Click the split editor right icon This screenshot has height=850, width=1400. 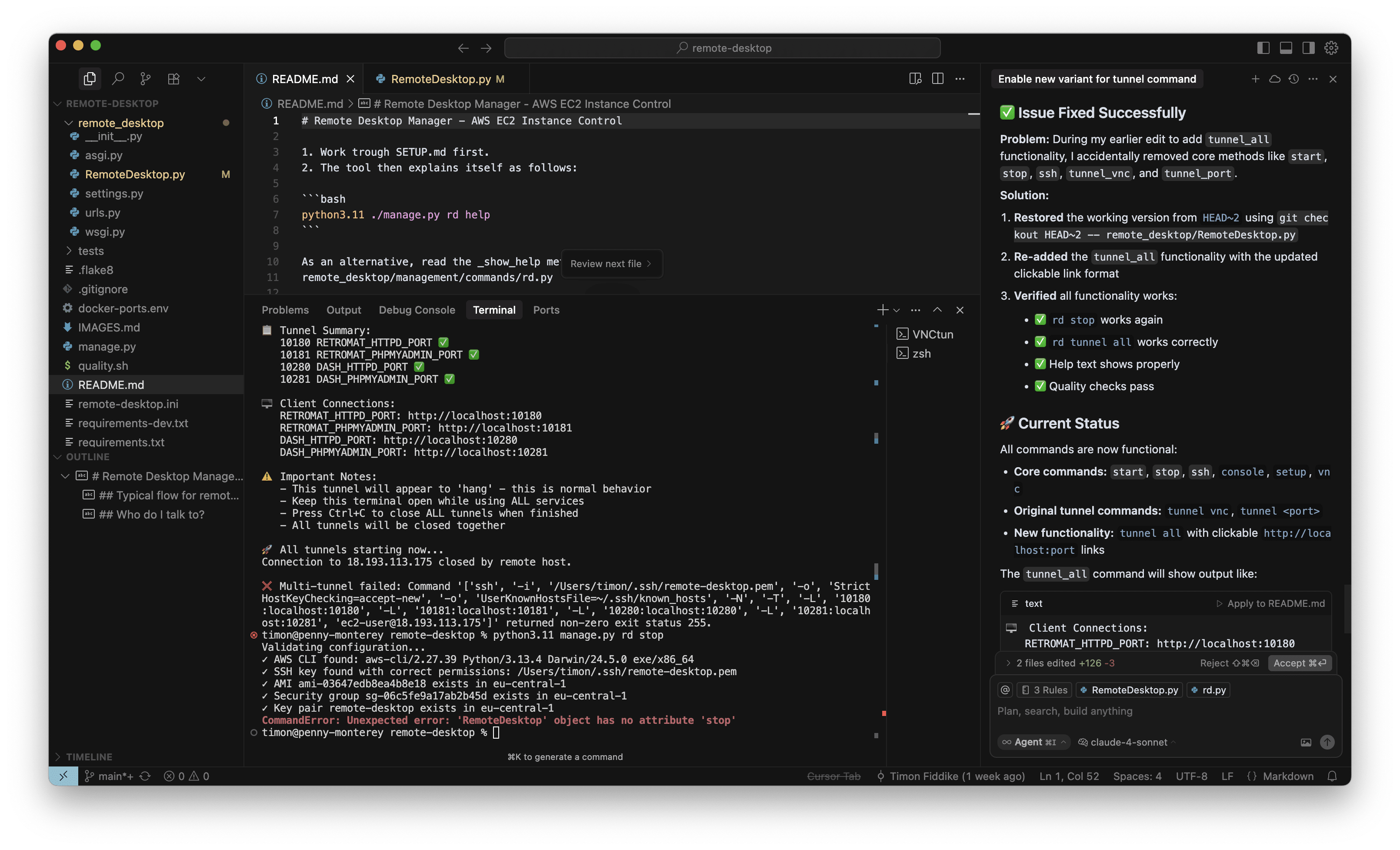click(937, 78)
